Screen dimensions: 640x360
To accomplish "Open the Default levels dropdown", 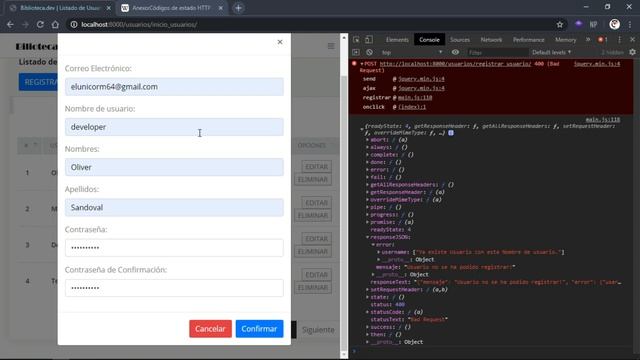I will pos(551,52).
